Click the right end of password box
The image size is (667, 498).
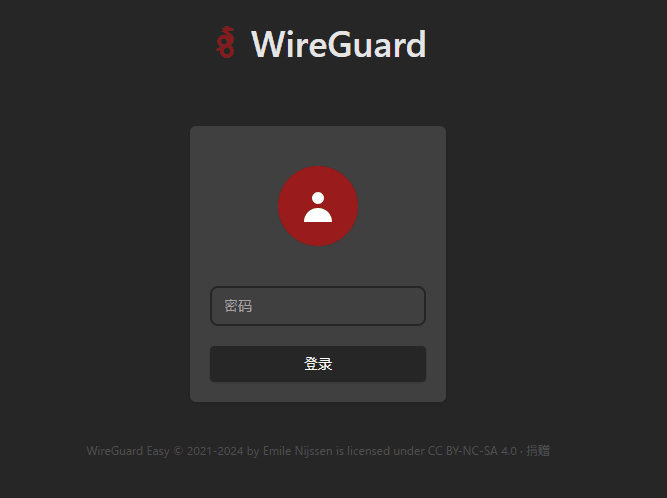pyautogui.click(x=415, y=306)
